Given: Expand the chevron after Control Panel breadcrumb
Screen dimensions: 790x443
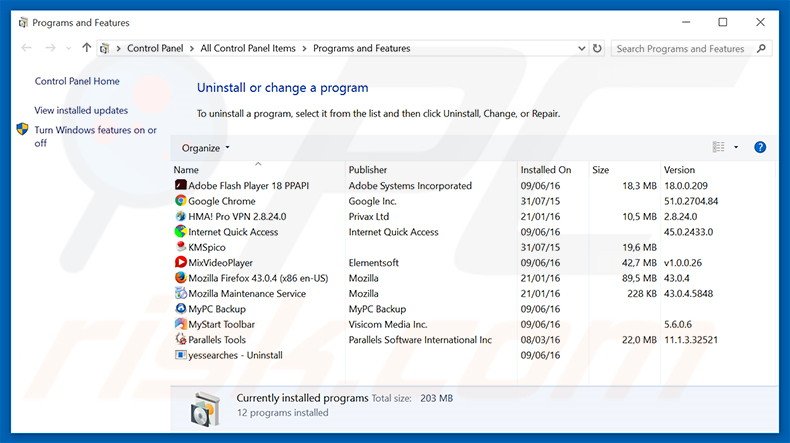Looking at the screenshot, I should click(192, 48).
